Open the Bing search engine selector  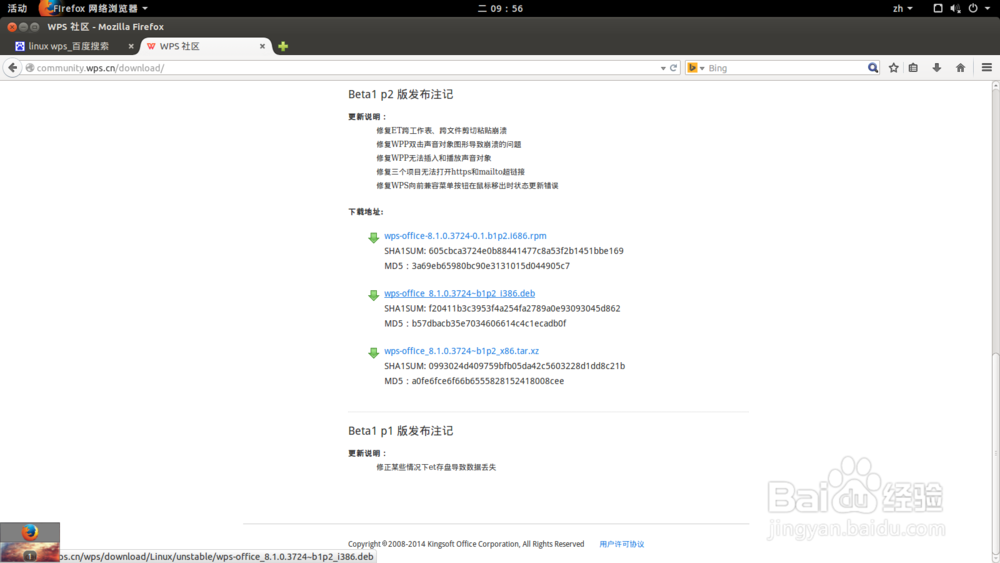click(695, 68)
